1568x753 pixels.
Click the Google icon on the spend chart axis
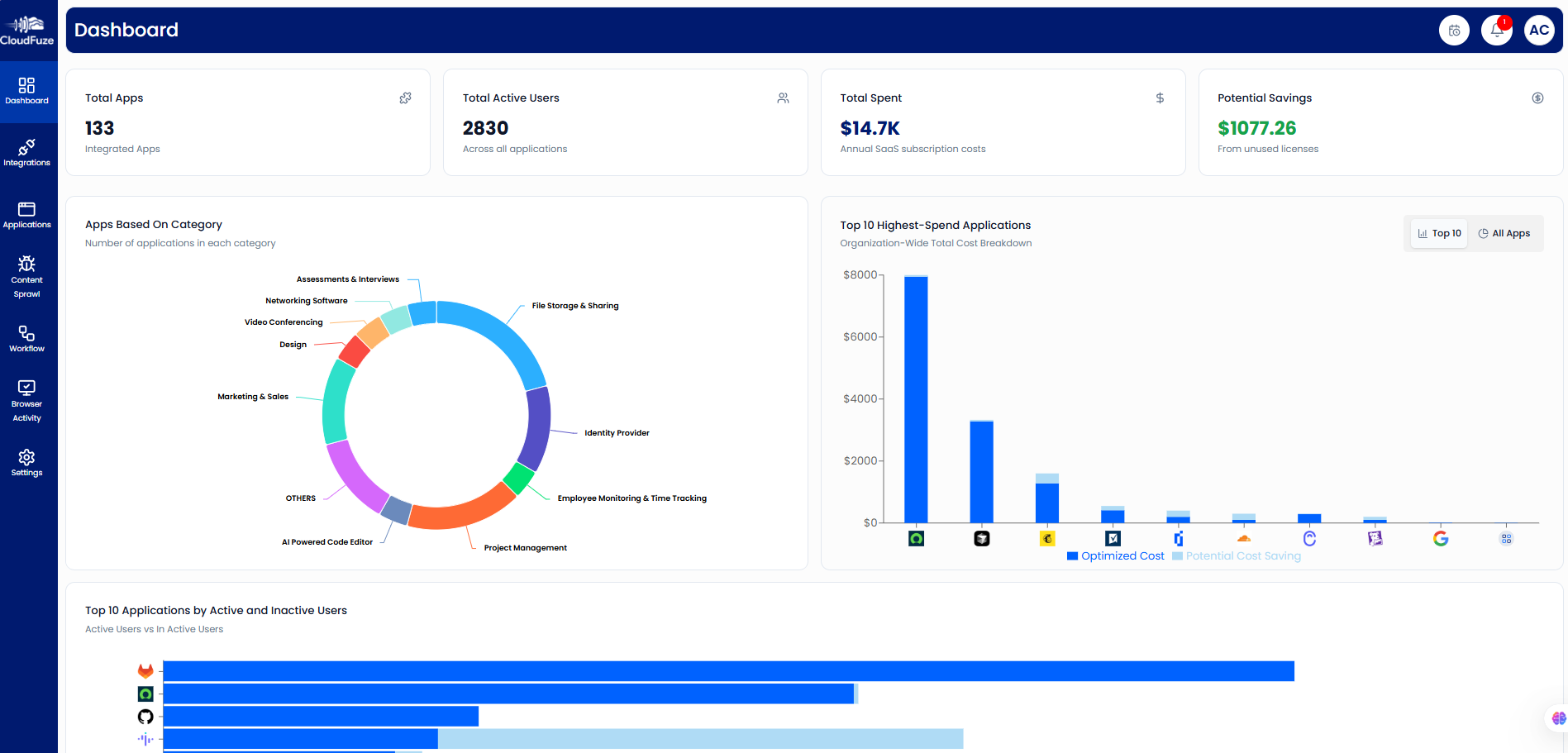click(x=1441, y=538)
